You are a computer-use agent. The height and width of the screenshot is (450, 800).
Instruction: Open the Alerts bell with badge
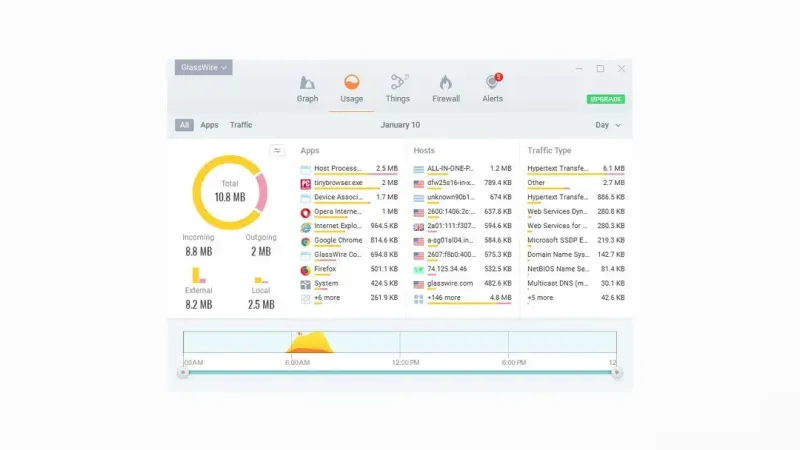pyautogui.click(x=493, y=81)
